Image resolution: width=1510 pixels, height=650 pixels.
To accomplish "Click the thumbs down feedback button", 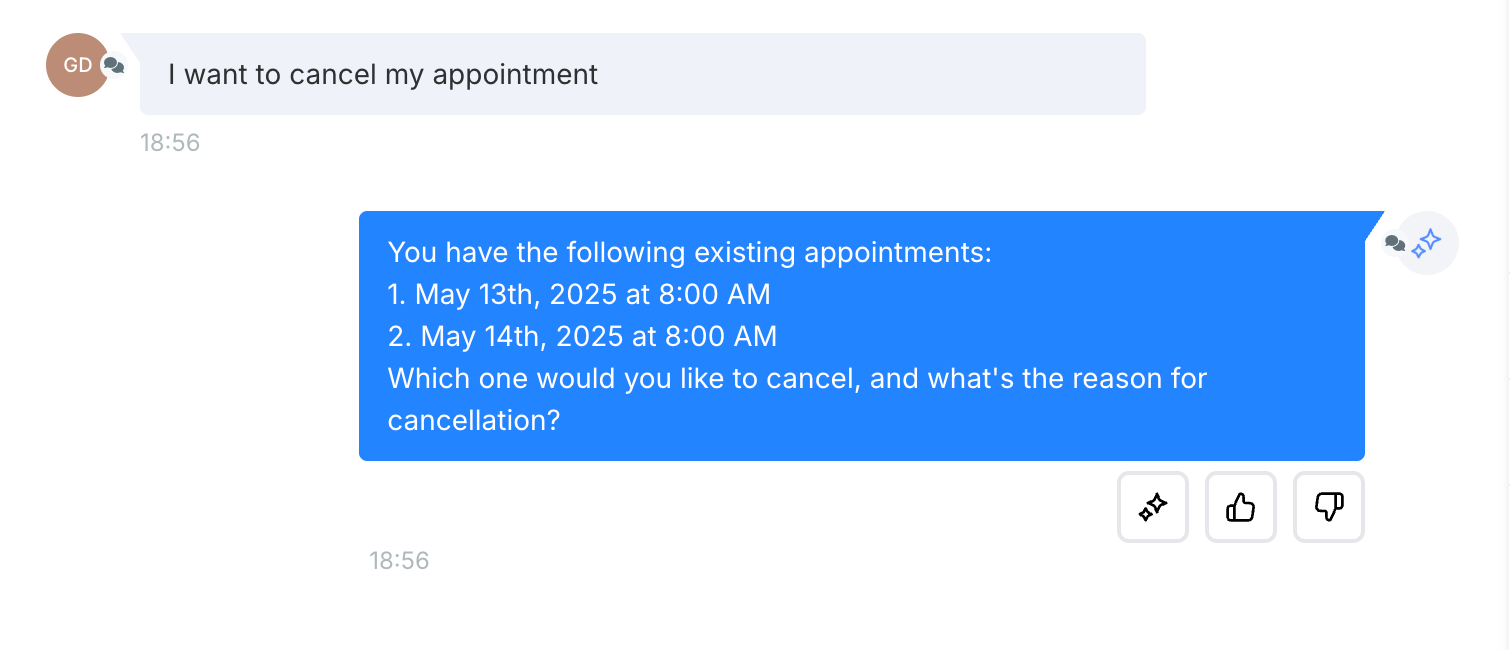I will tap(1328, 507).
